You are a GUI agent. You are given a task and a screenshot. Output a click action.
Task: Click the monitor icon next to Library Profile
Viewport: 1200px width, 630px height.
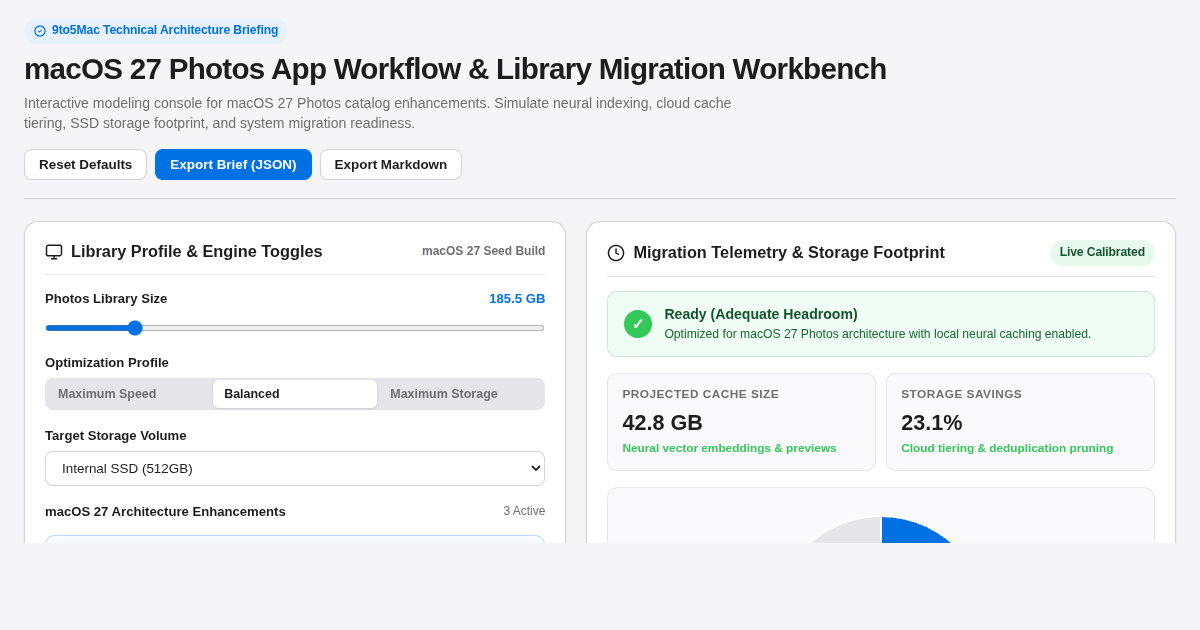[54, 252]
